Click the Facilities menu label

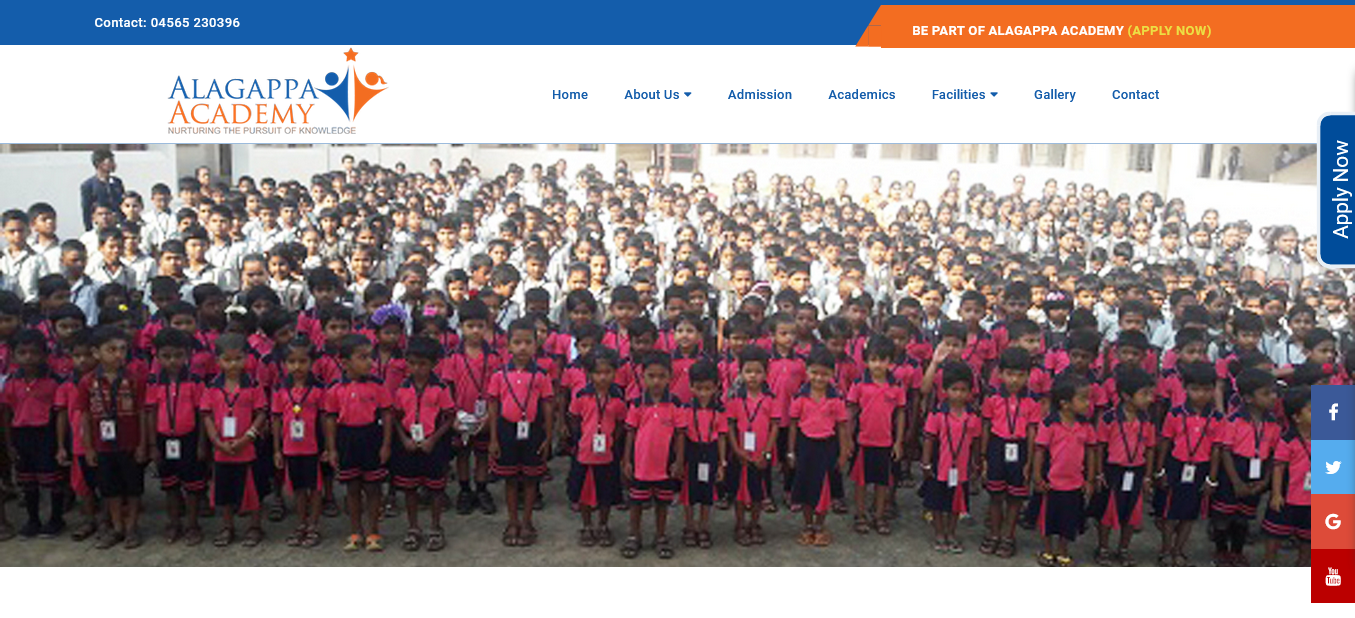pyautogui.click(x=958, y=95)
